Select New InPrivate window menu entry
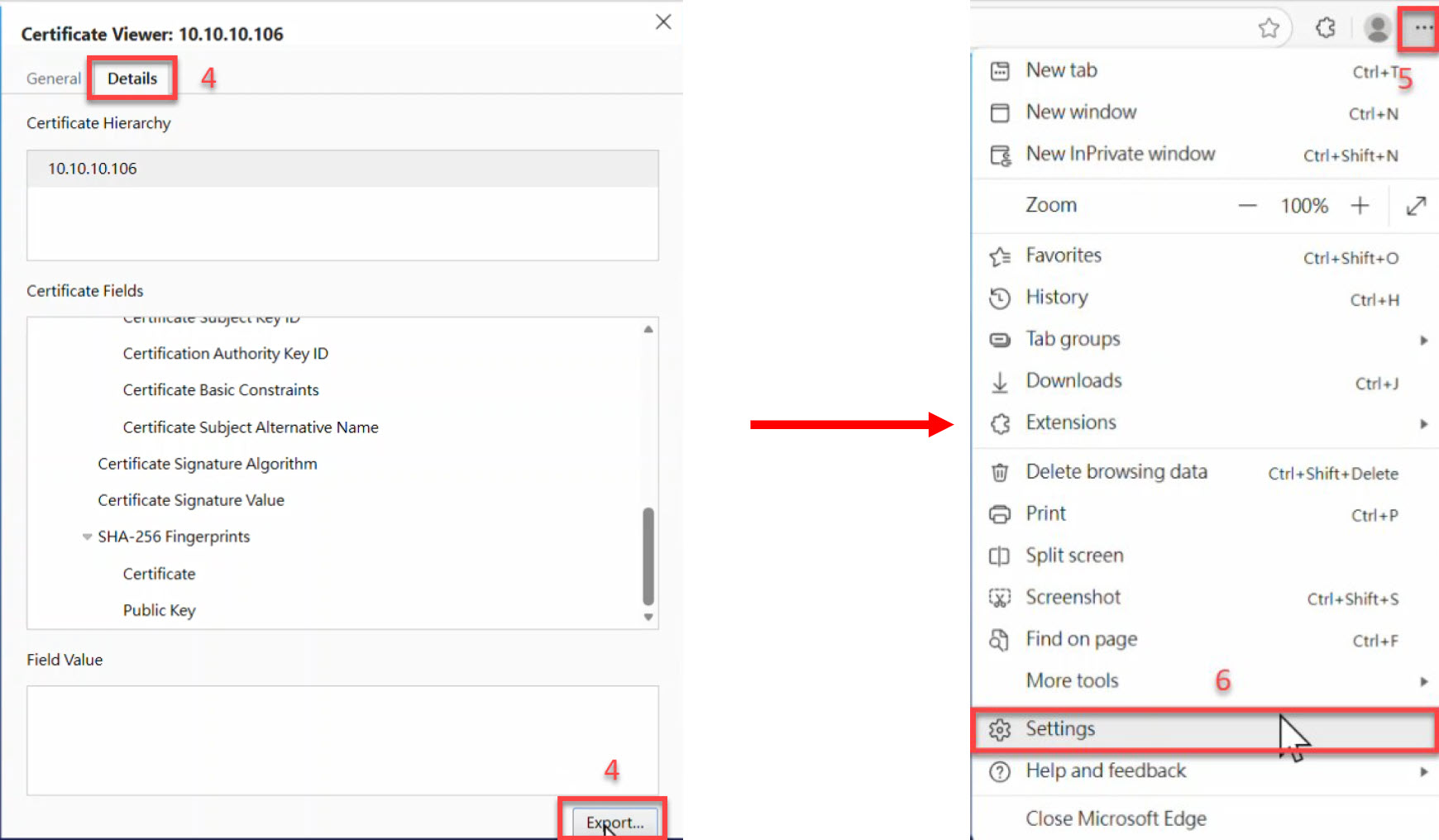The height and width of the screenshot is (840, 1439). tap(1120, 154)
